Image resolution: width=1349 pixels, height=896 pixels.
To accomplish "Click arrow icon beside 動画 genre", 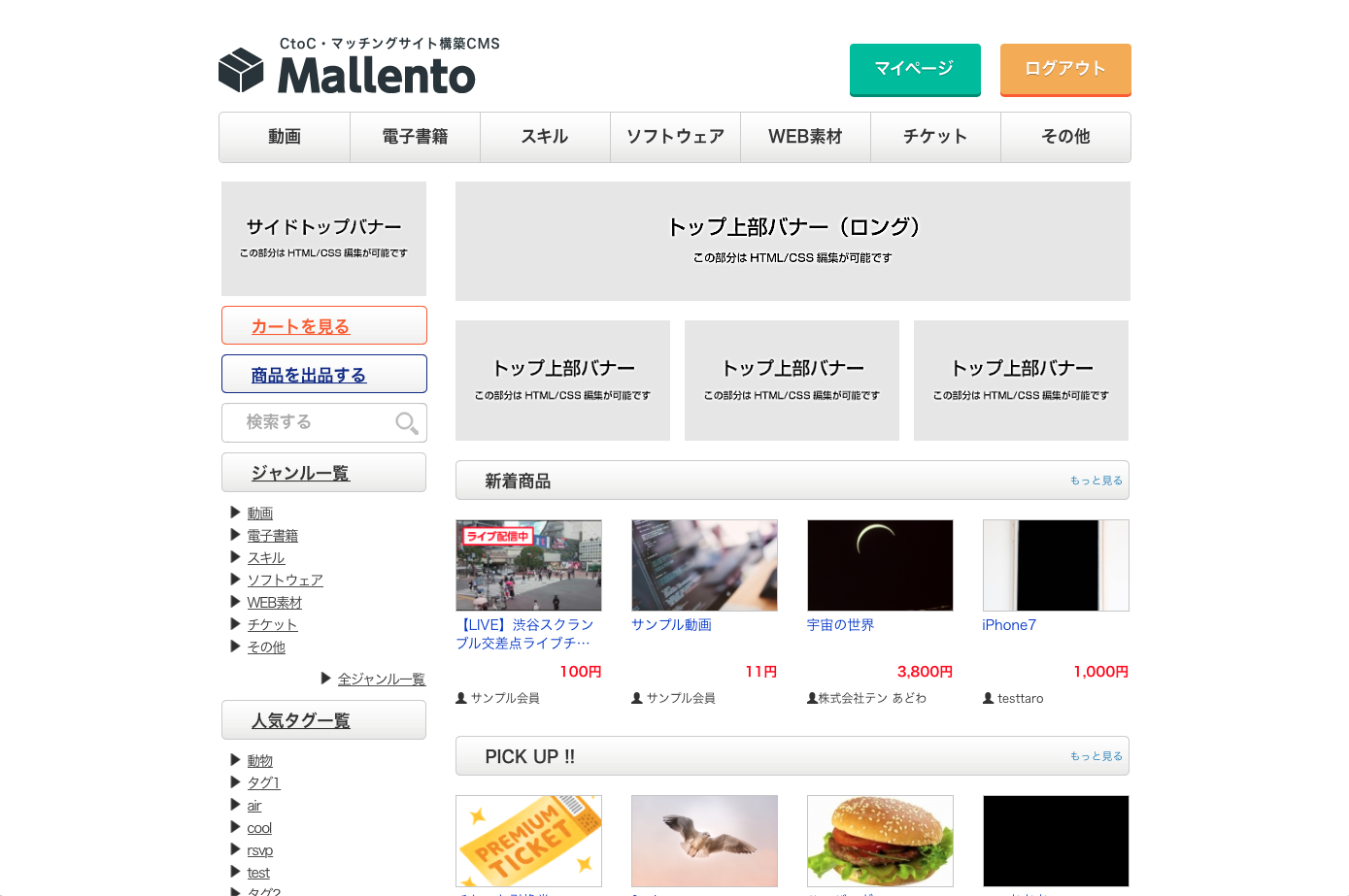I will coord(235,513).
